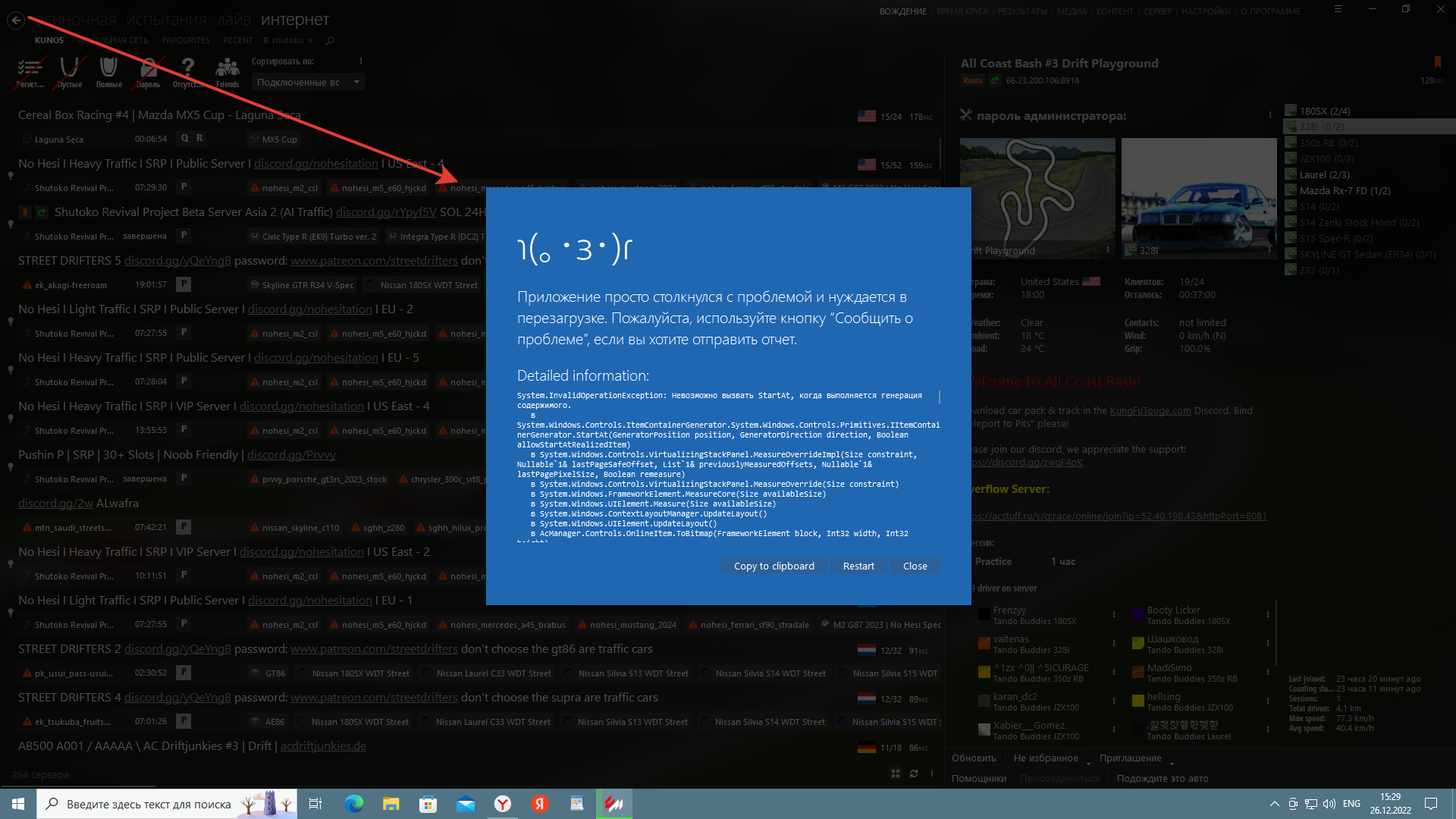Open Microsoft Edge from the taskbar
Image resolution: width=1456 pixels, height=819 pixels.
pos(354,804)
